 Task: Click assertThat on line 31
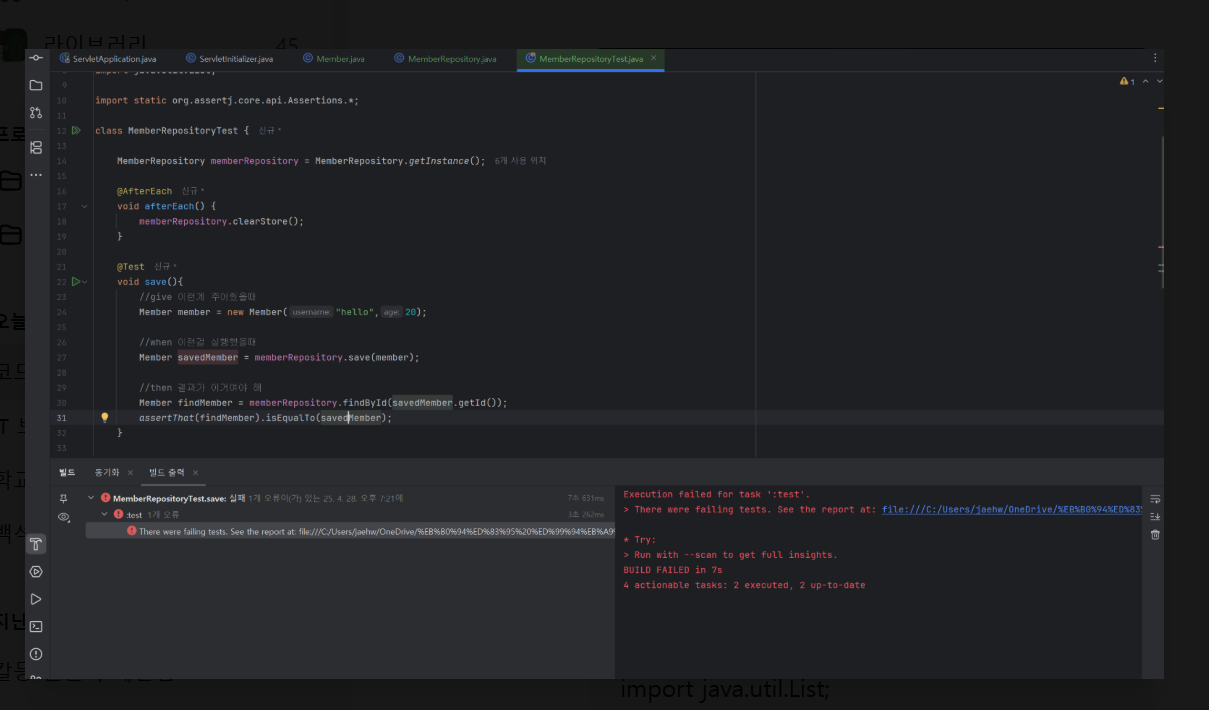point(166,418)
